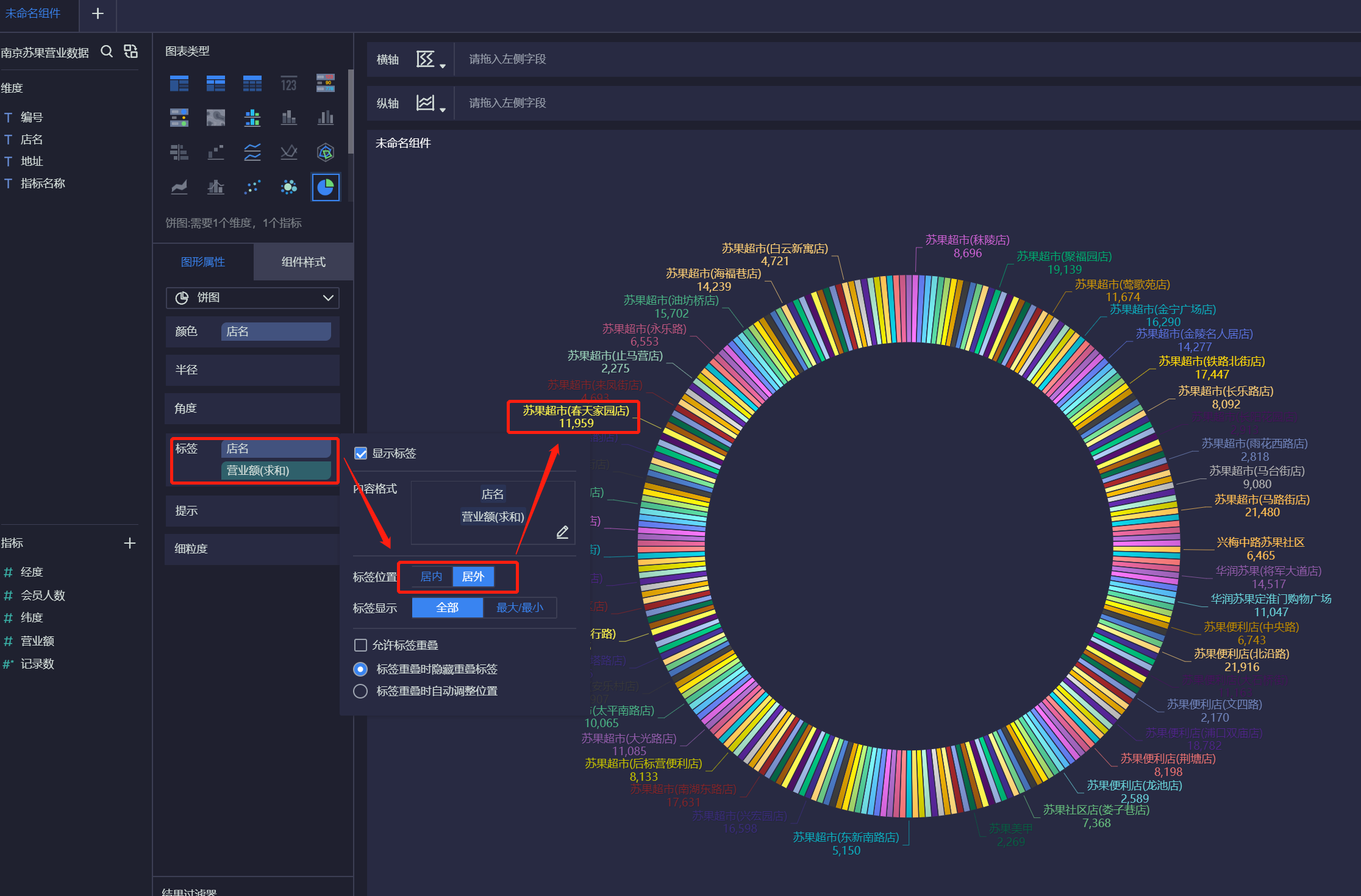
Task: Open the 纵轴 axis options dropdown
Action: pos(431,104)
